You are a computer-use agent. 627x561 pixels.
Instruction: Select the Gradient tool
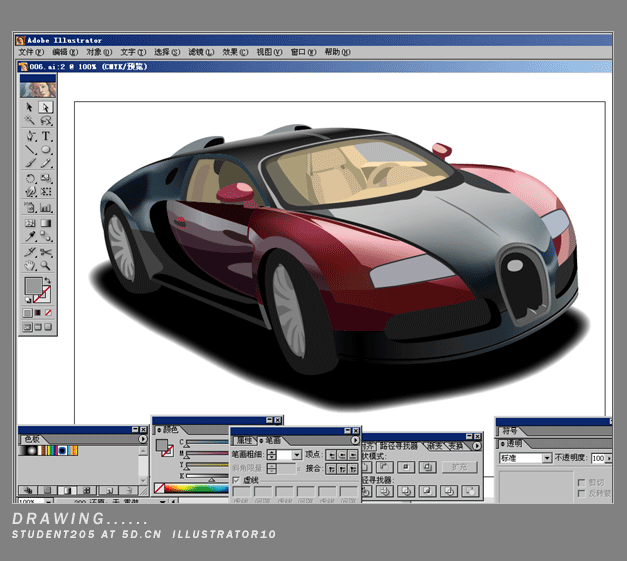[x=46, y=223]
